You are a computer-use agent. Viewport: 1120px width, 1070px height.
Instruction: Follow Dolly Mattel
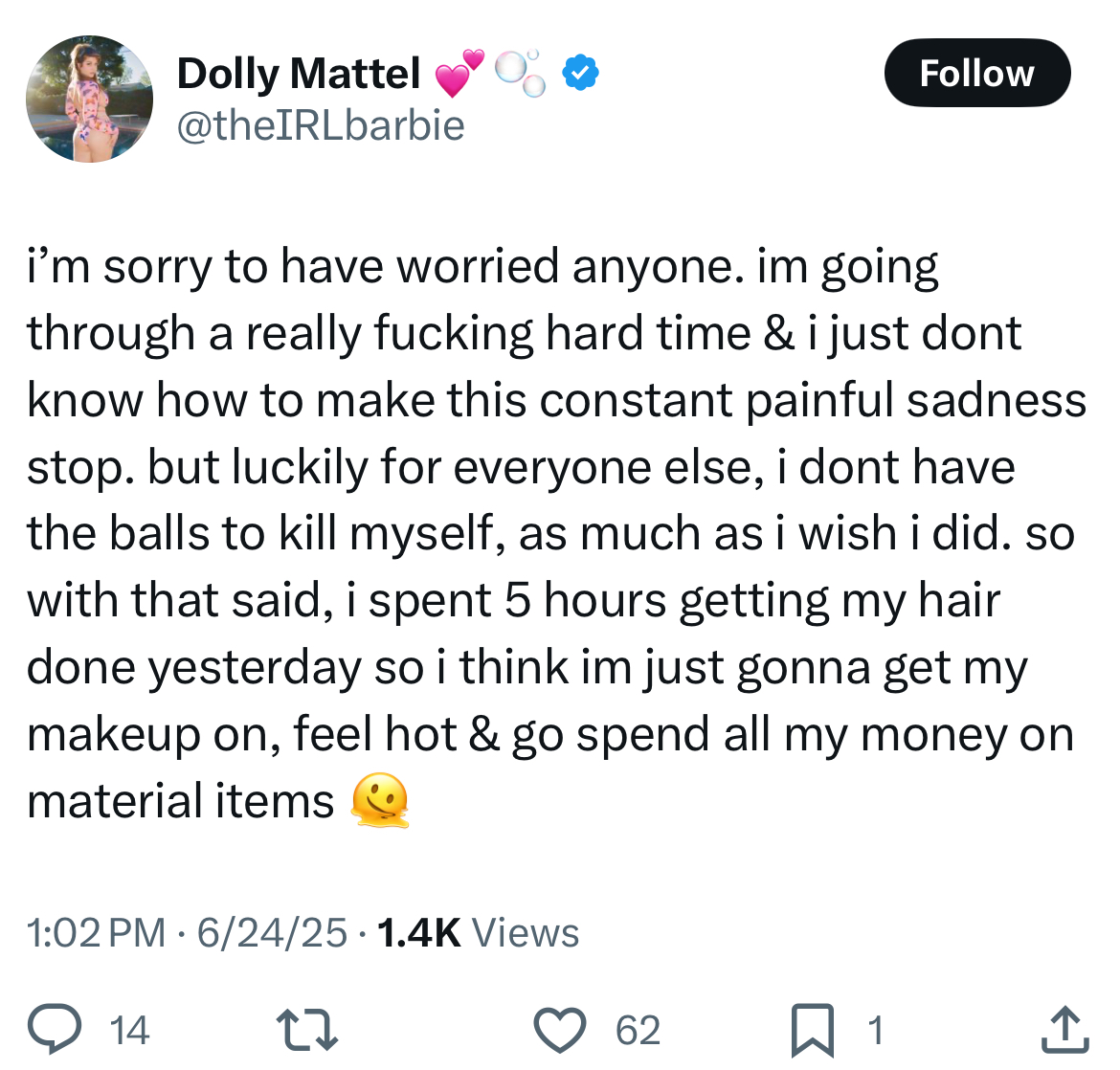pyautogui.click(x=977, y=73)
